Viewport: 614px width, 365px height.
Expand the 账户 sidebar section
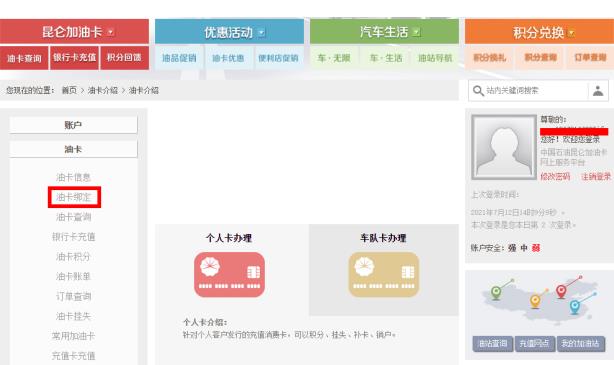[x=73, y=125]
